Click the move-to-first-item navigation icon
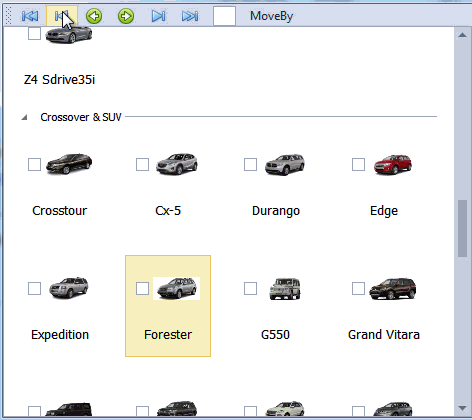 [30, 16]
